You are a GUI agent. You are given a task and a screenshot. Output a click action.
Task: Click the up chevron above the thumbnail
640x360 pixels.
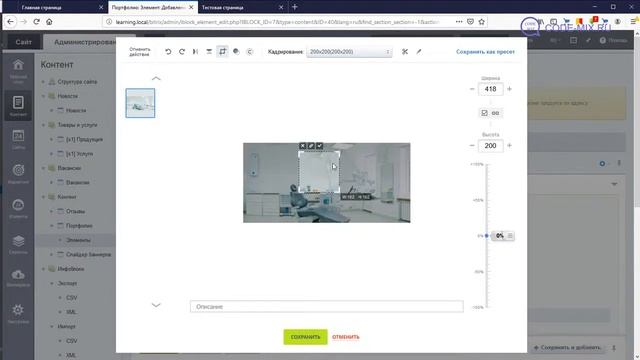pos(156,78)
